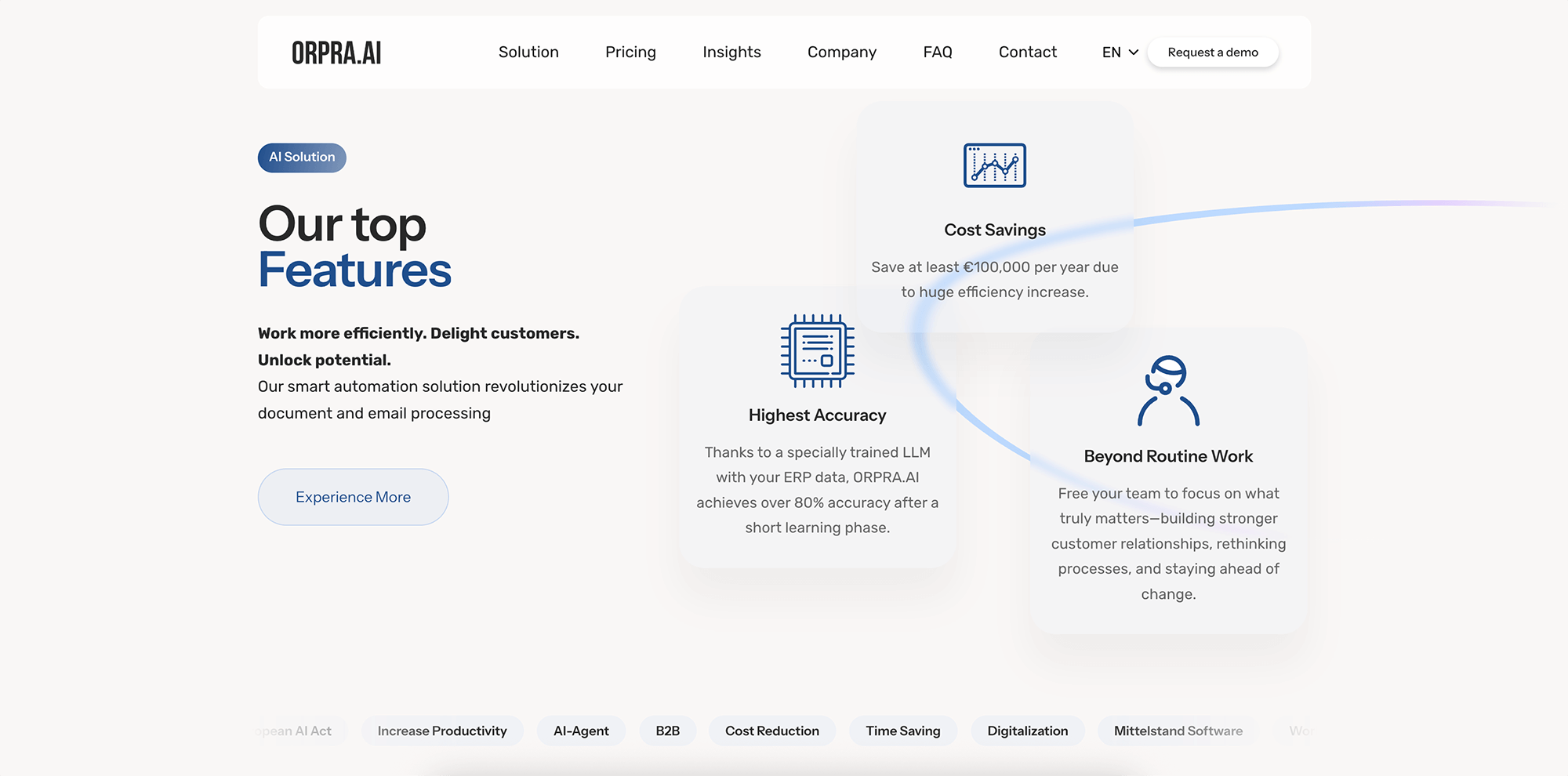Click the Experience More button
The image size is (1568, 776).
coord(353,496)
